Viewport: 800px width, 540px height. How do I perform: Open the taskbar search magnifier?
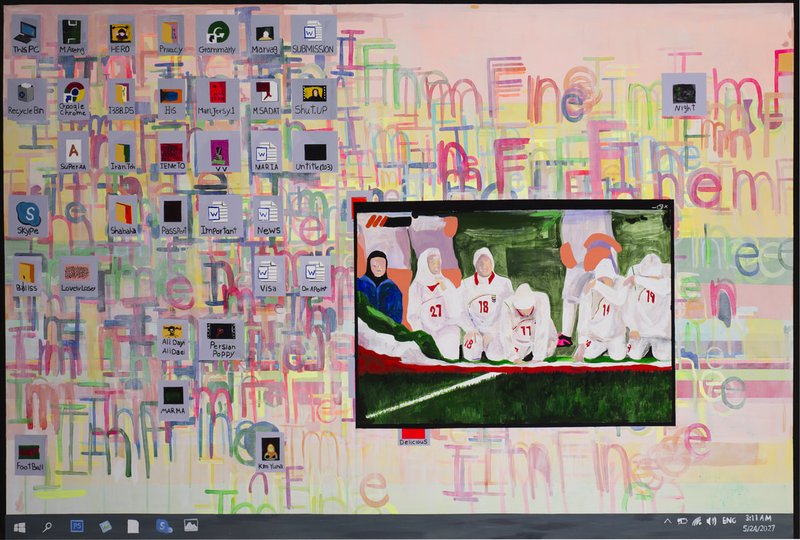pyautogui.click(x=47, y=527)
